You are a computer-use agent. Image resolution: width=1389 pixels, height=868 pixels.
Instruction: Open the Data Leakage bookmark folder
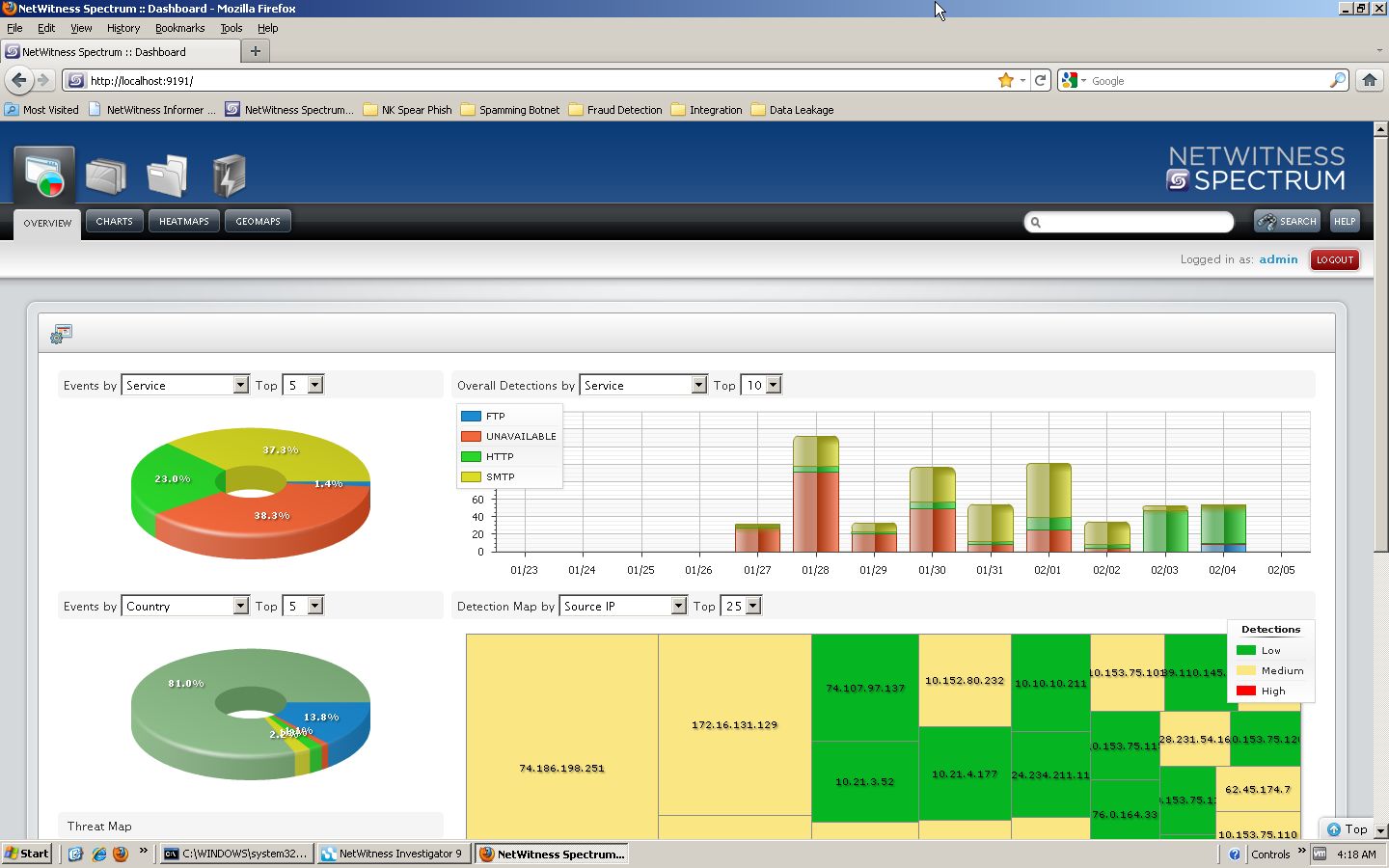(x=792, y=110)
